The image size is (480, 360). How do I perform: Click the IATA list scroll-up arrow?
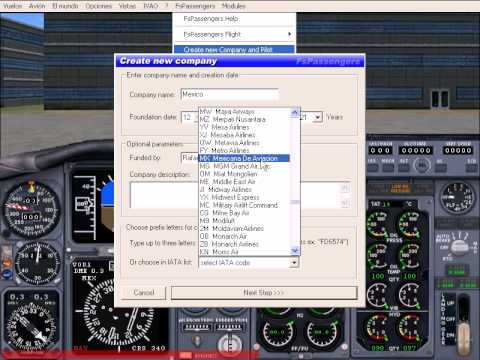[295, 112]
